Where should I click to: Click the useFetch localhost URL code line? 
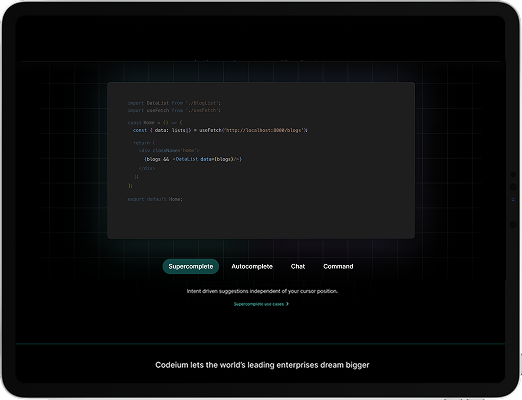(220, 130)
